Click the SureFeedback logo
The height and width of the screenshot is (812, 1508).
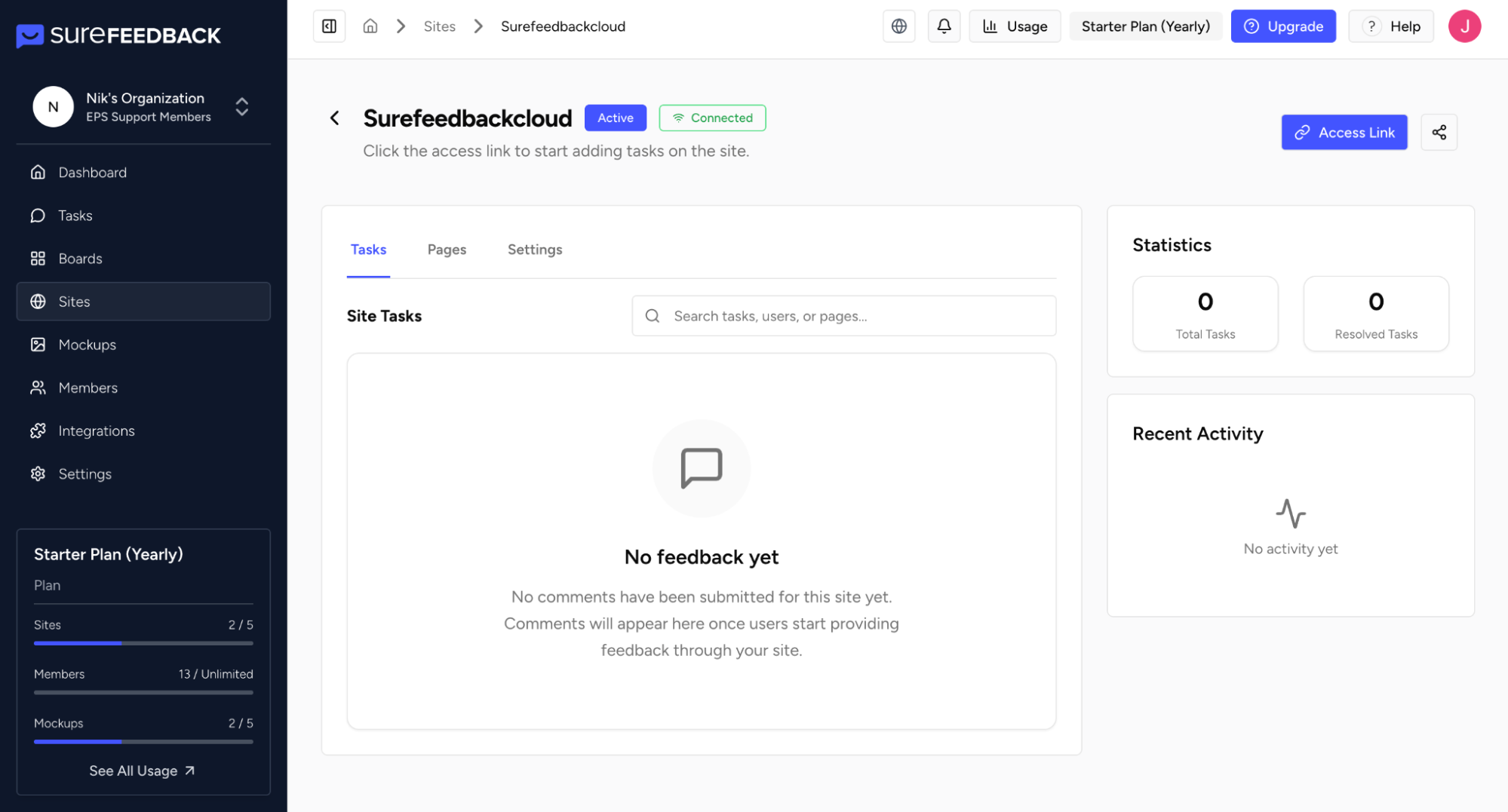(x=118, y=35)
